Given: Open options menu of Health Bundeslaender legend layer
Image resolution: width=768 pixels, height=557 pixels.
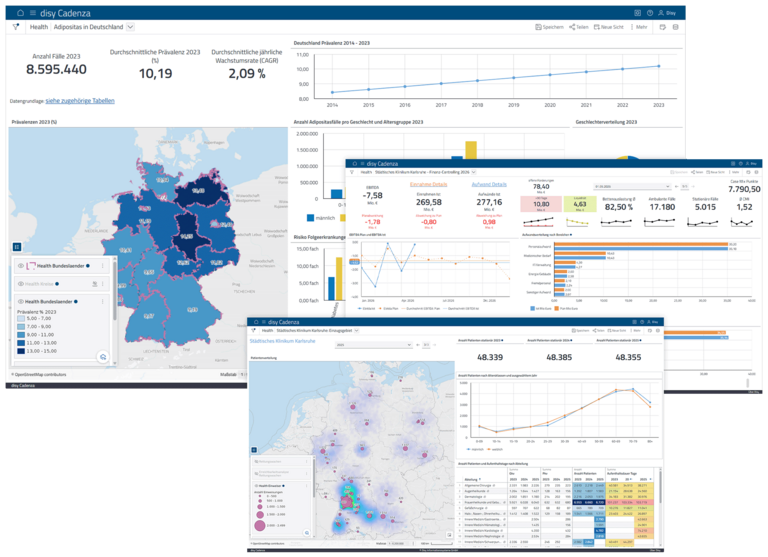Looking at the screenshot, I should [x=102, y=301].
